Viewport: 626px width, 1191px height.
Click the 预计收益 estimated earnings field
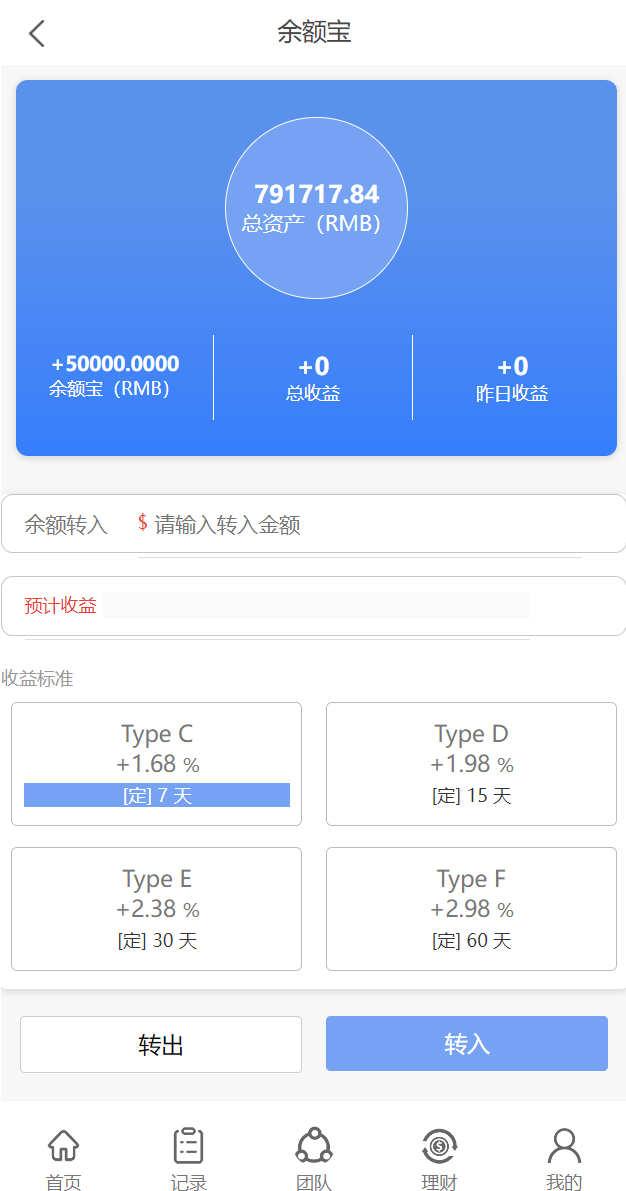[315, 606]
